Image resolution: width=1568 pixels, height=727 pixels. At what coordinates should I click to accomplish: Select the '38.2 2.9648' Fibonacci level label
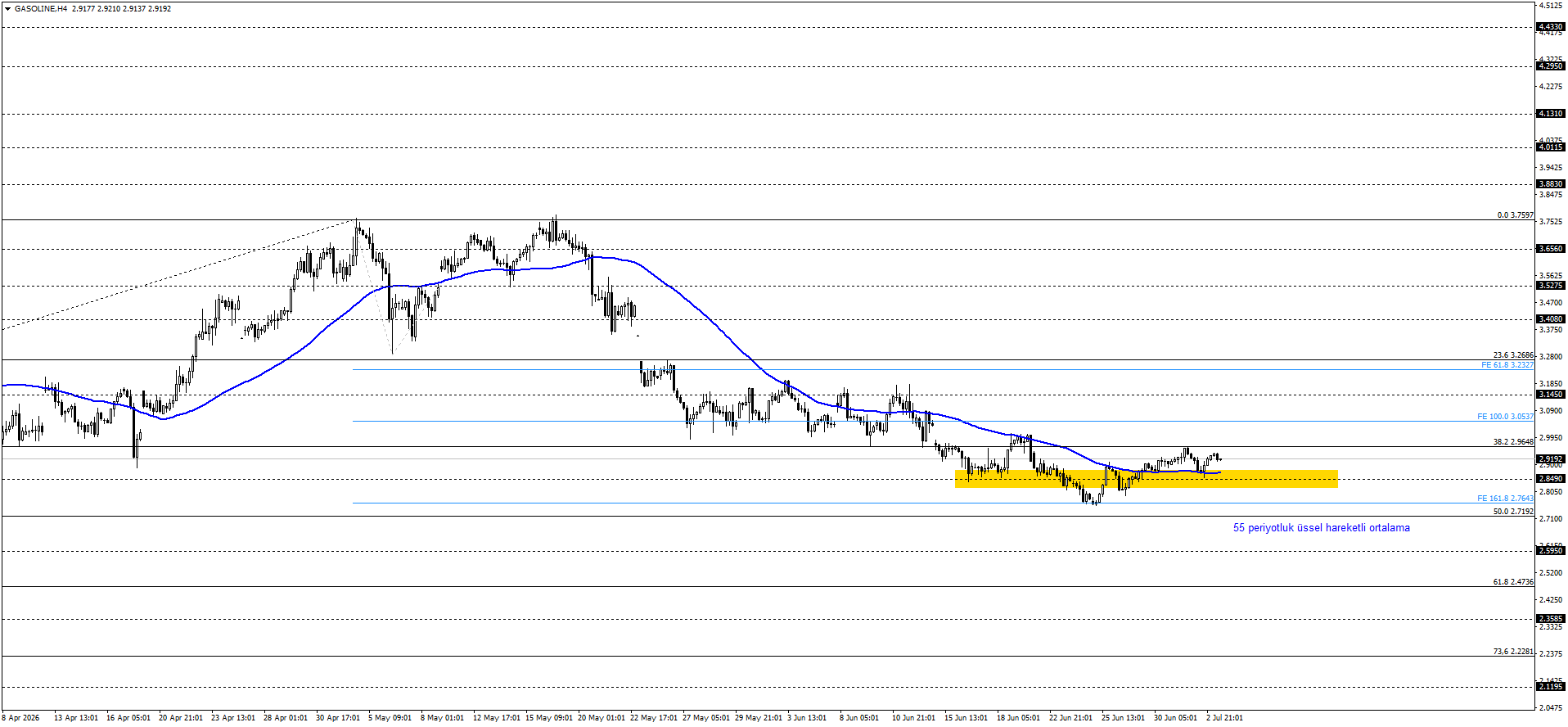click(1513, 442)
